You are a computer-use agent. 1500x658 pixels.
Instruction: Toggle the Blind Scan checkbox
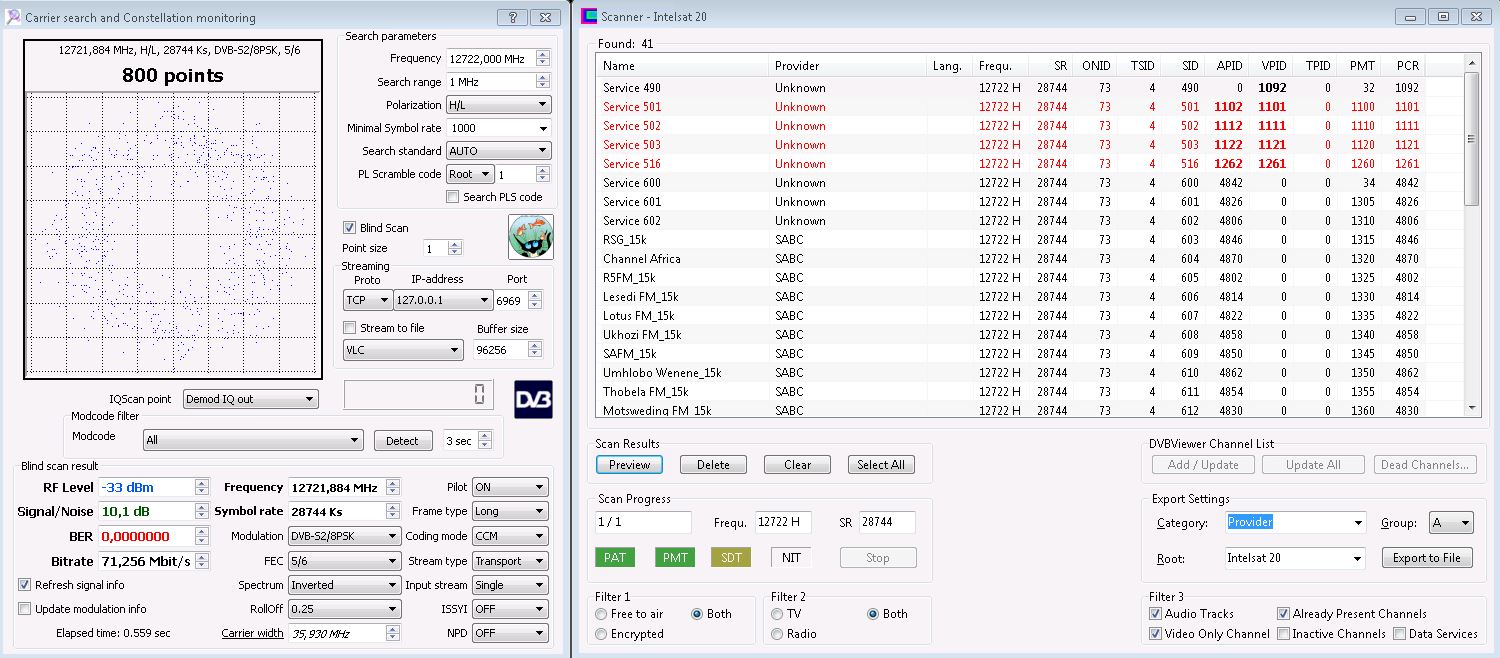(x=349, y=228)
